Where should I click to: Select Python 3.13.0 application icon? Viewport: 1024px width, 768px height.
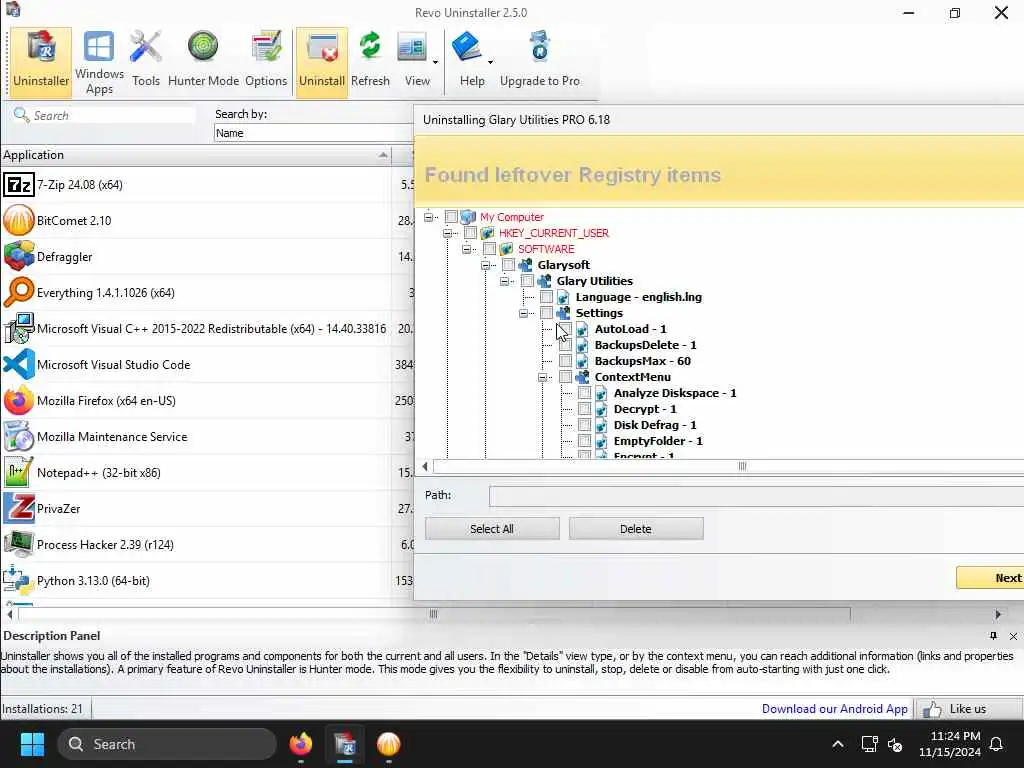[18, 580]
